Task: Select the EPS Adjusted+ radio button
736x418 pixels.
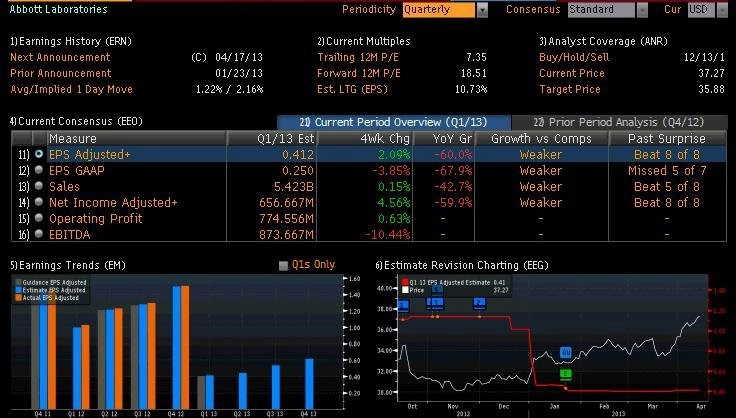Action: click(39, 154)
